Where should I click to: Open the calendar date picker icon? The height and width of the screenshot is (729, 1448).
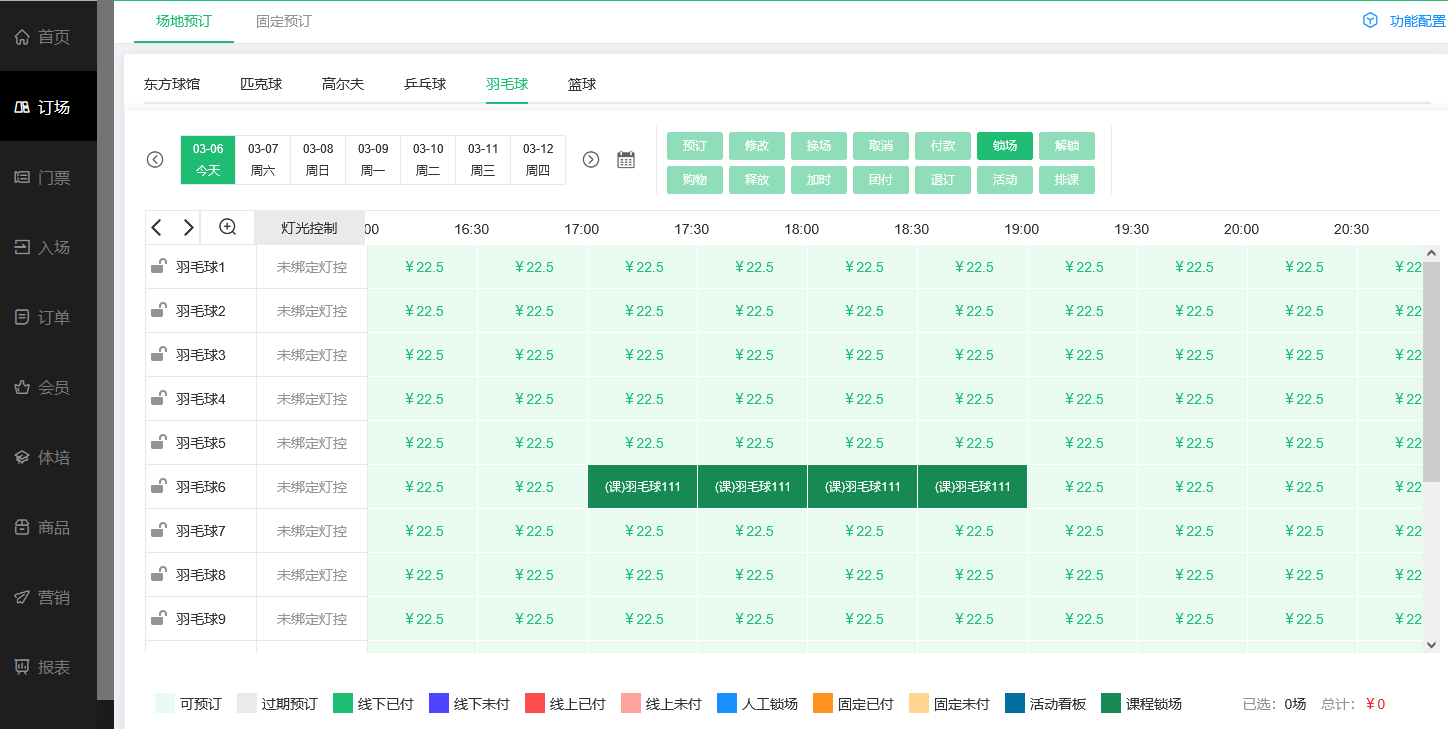coord(626,159)
